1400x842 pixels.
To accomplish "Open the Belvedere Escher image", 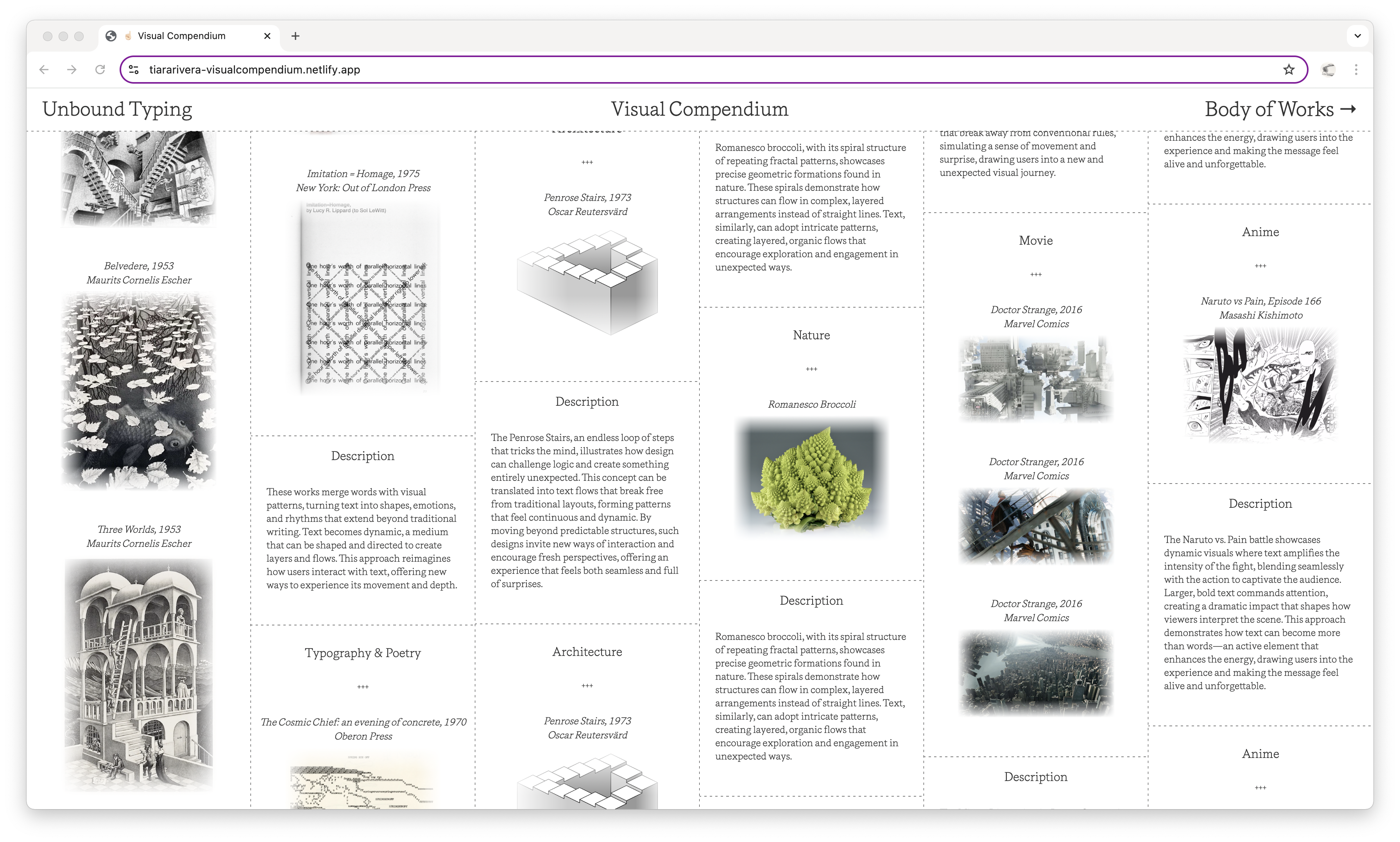I will (139, 675).
